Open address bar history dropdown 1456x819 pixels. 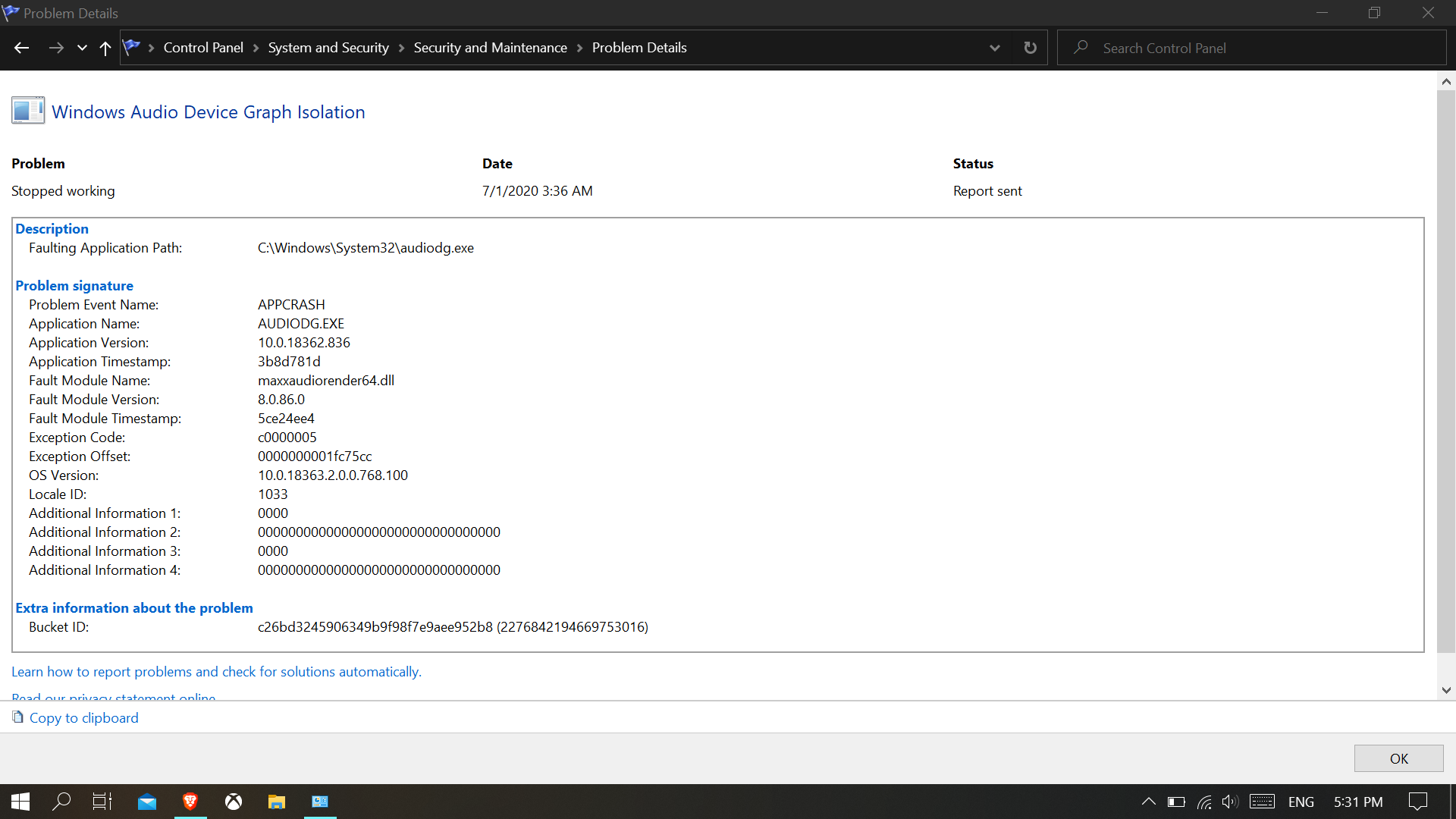(x=995, y=48)
